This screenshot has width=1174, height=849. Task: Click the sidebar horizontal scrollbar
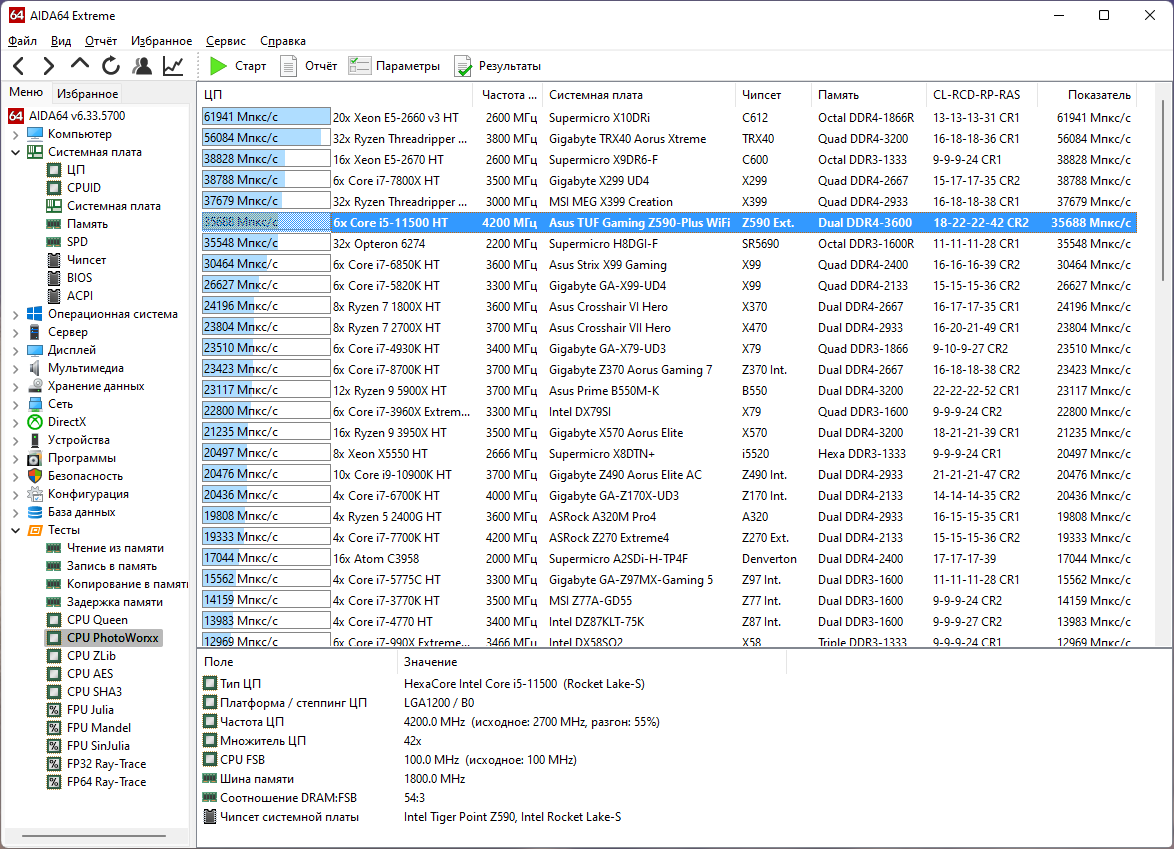coord(94,836)
